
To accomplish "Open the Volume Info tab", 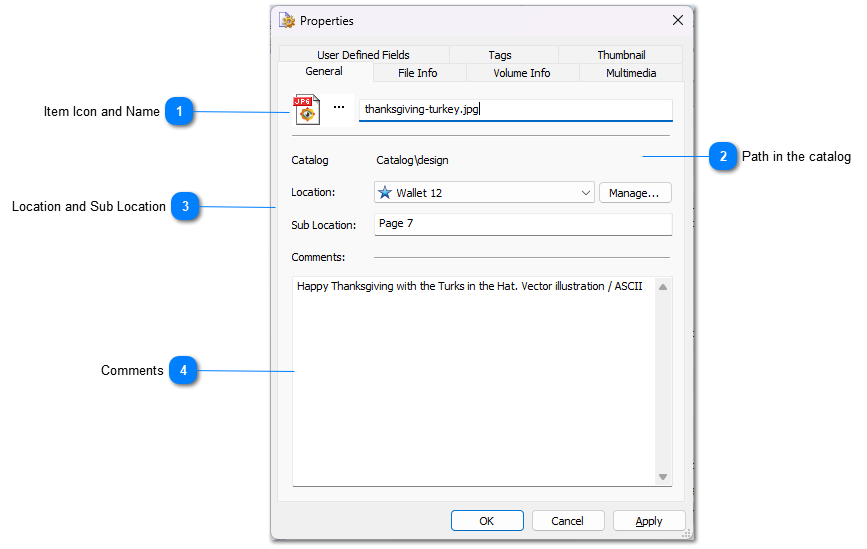I will coord(521,73).
